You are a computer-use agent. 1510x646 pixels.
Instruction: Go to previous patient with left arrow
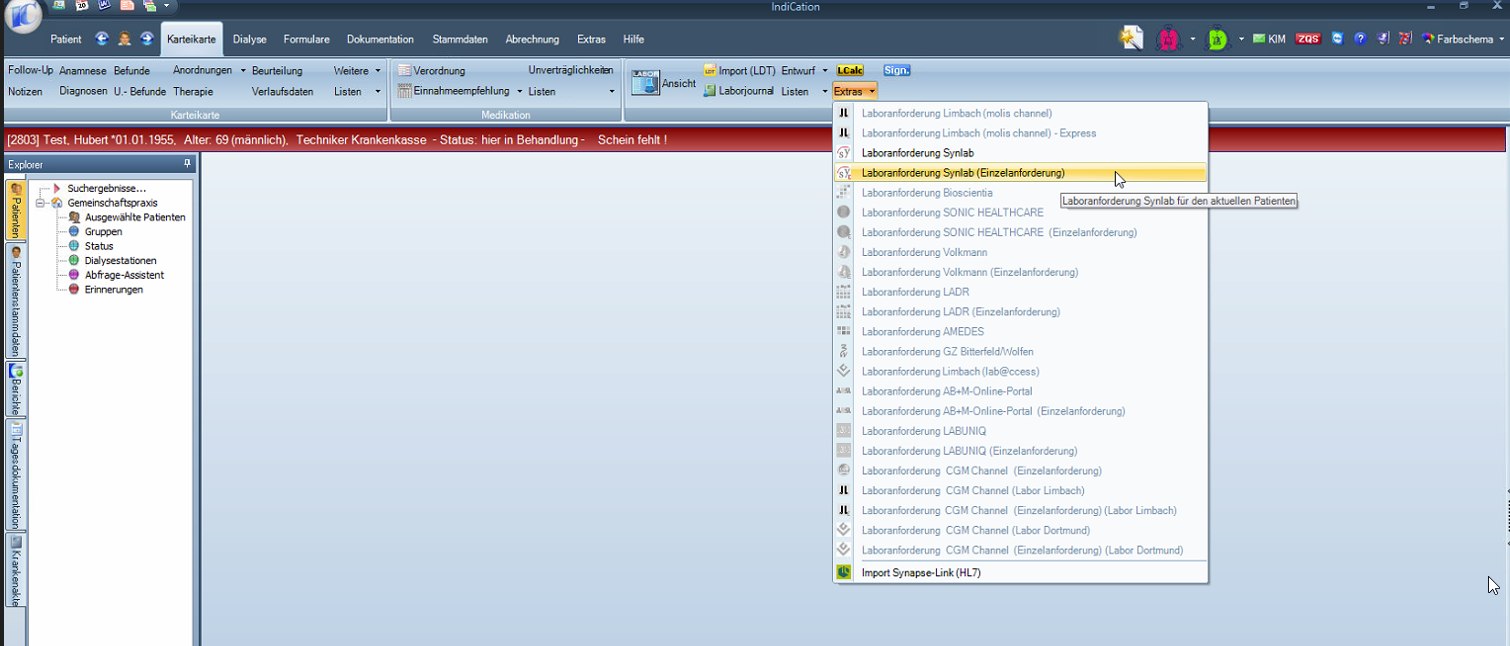point(102,39)
